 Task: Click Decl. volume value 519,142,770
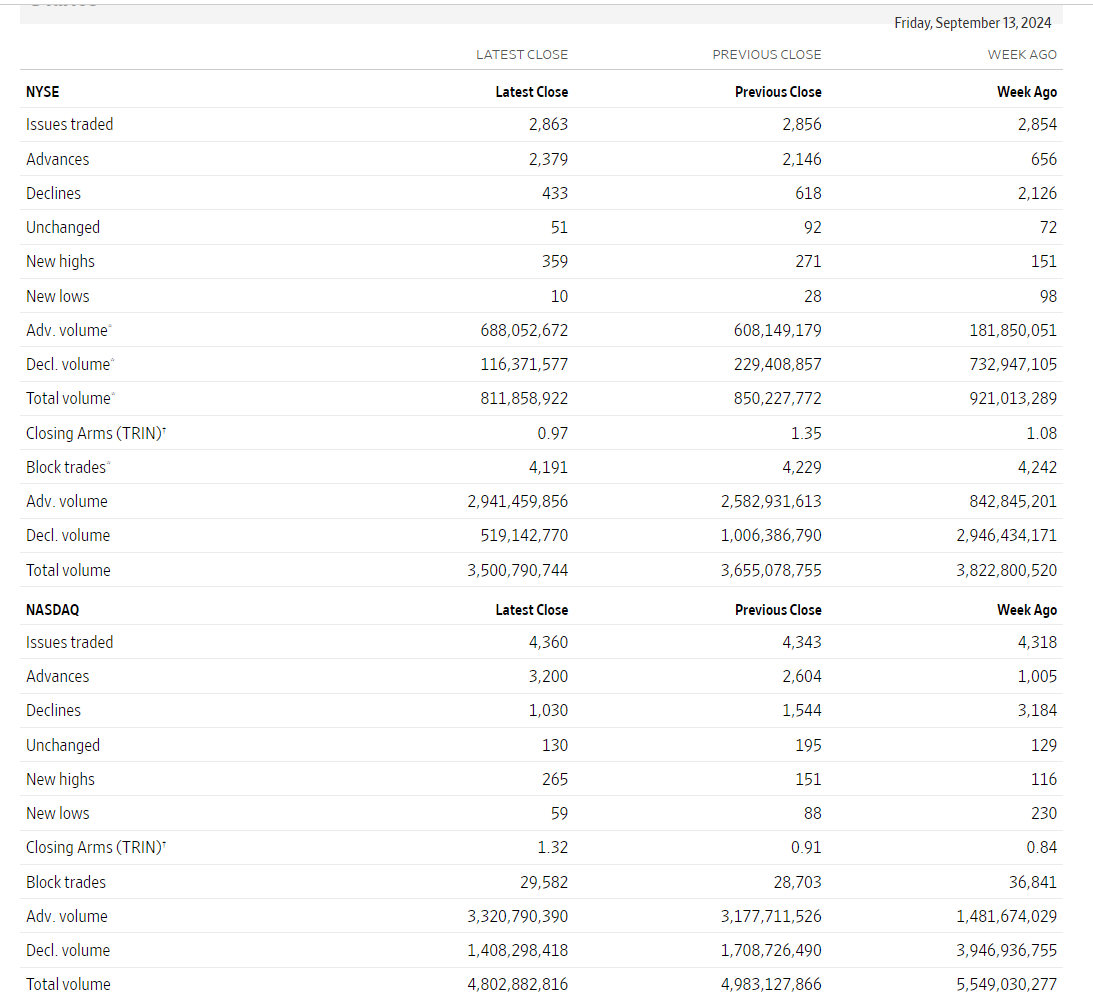[524, 536]
